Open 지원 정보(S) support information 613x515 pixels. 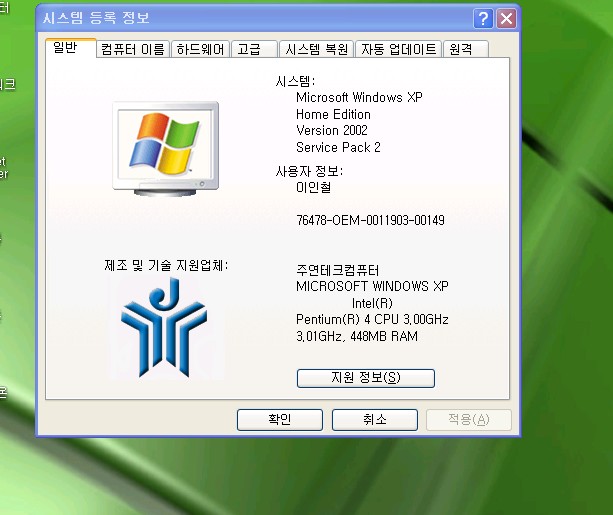click(365, 377)
